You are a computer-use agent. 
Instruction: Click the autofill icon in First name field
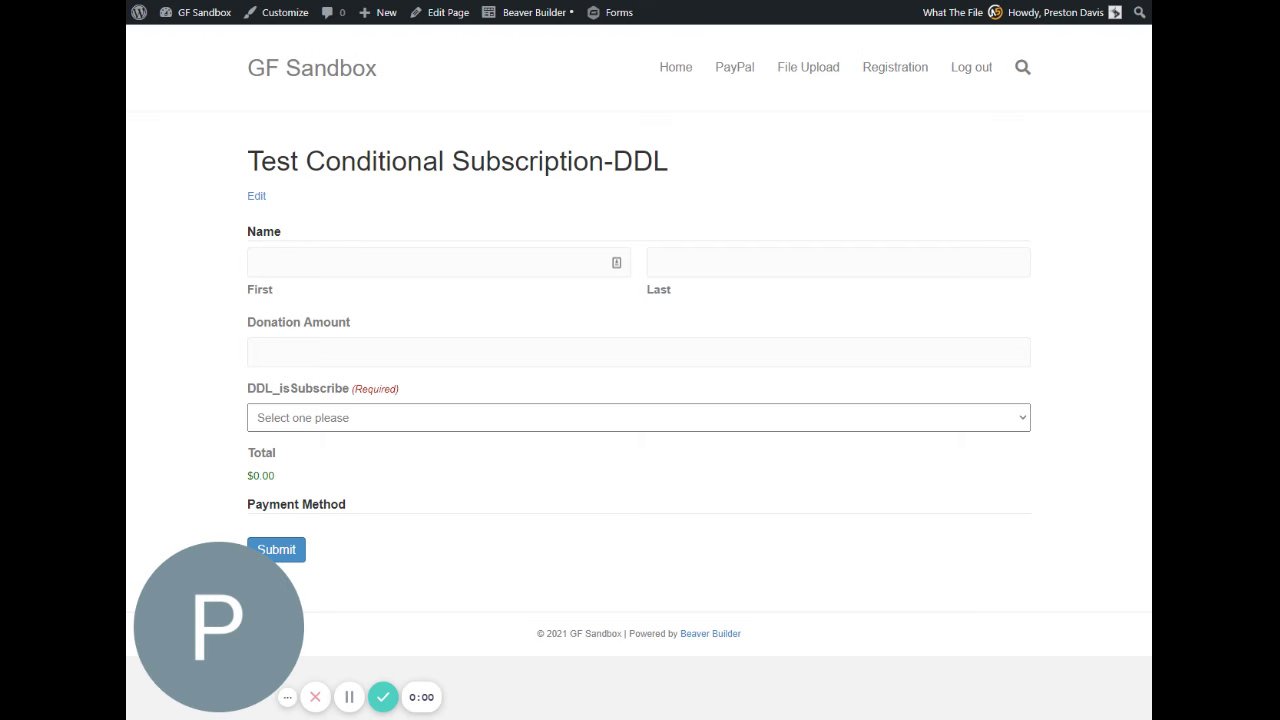[x=616, y=263]
